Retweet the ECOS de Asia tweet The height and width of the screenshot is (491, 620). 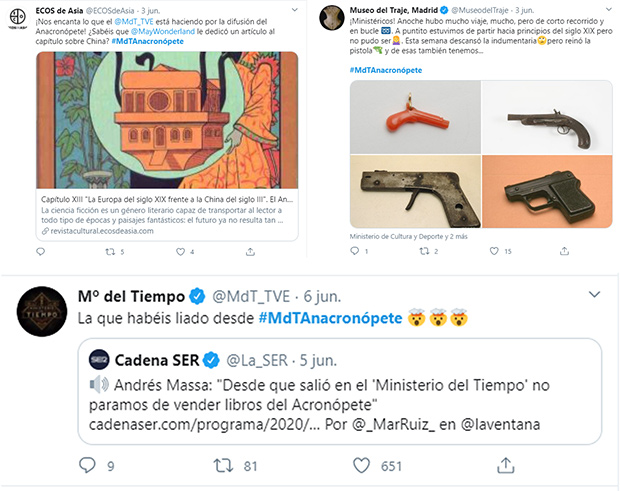pos(110,251)
